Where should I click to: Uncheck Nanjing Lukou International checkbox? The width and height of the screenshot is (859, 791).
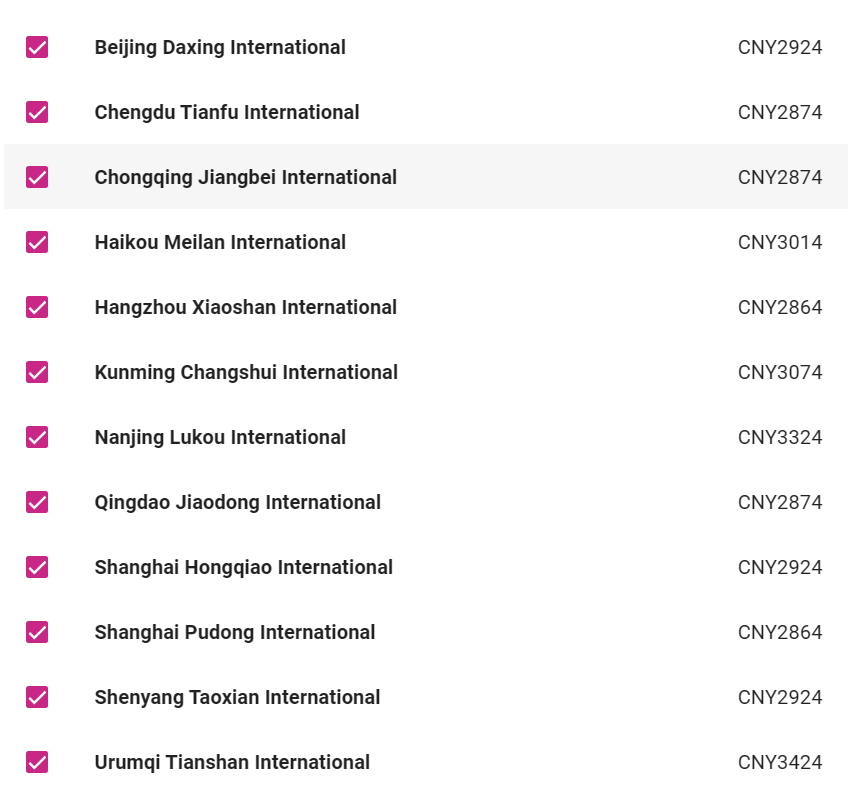tap(37, 437)
